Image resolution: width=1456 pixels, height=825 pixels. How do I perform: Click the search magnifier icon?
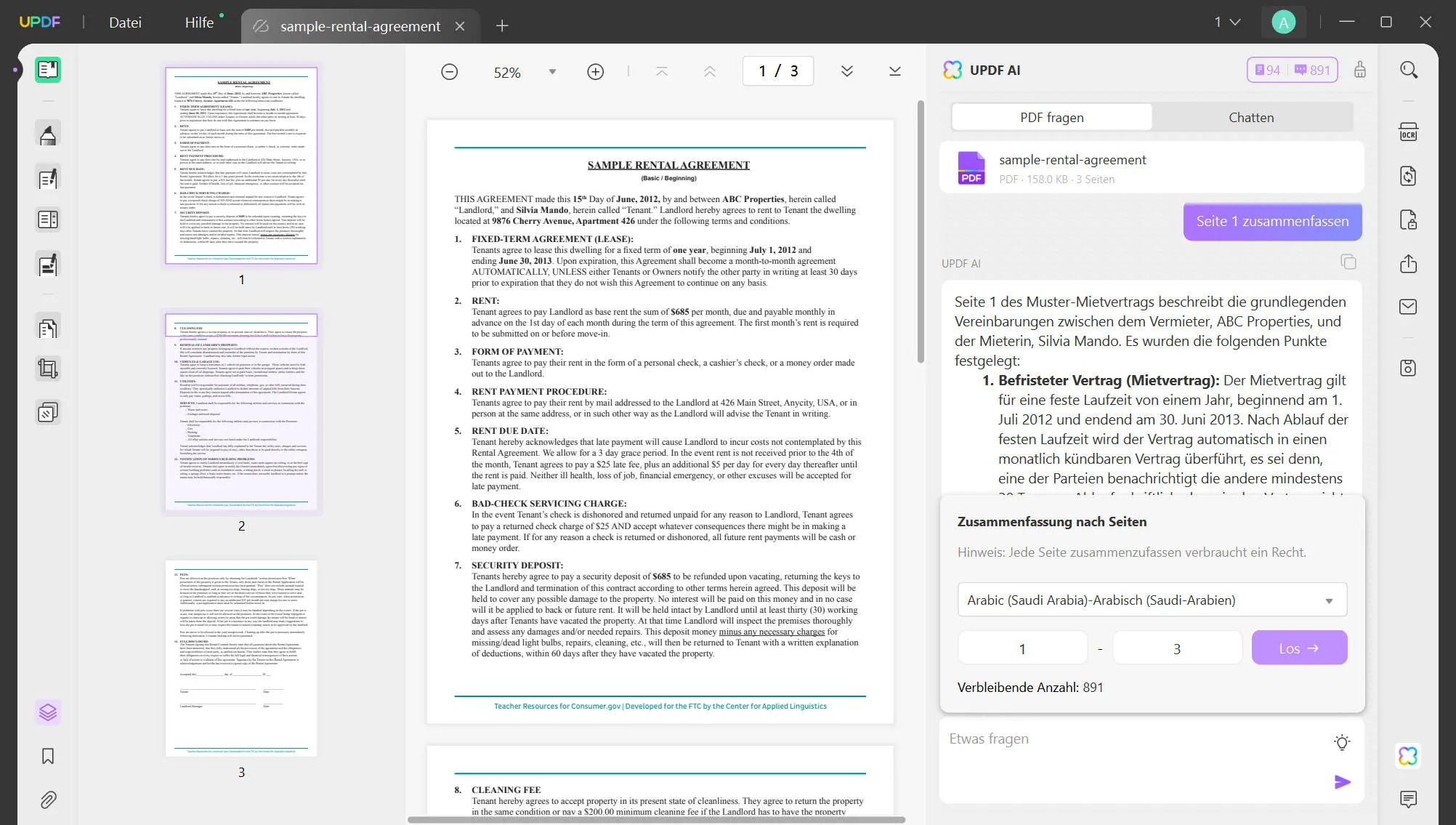pyautogui.click(x=1408, y=70)
